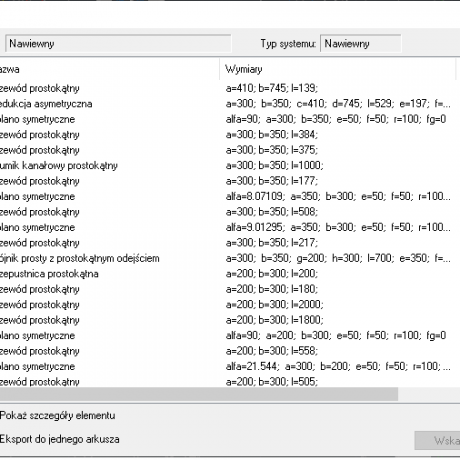
Task: Select the Redukcja asymetryczna row
Action: (228, 104)
